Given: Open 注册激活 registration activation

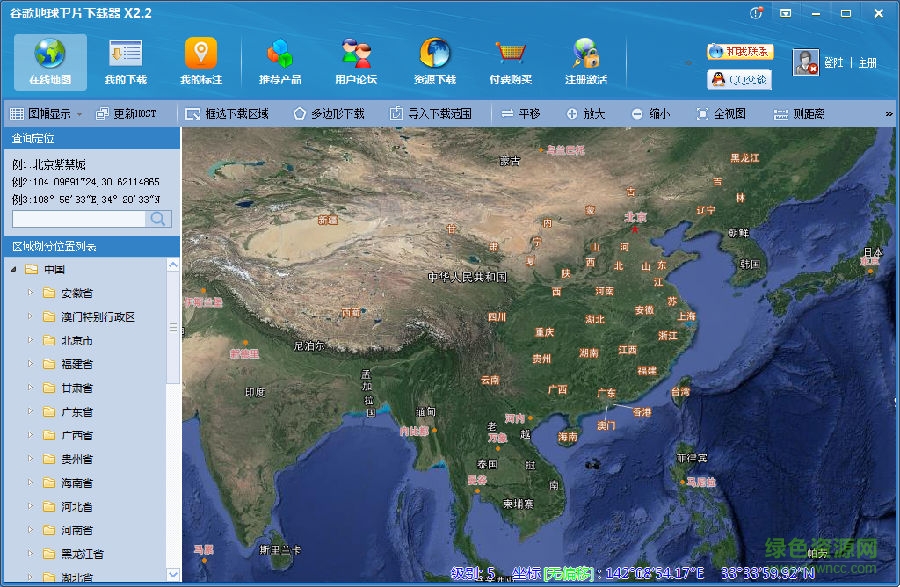Looking at the screenshot, I should click(586, 62).
